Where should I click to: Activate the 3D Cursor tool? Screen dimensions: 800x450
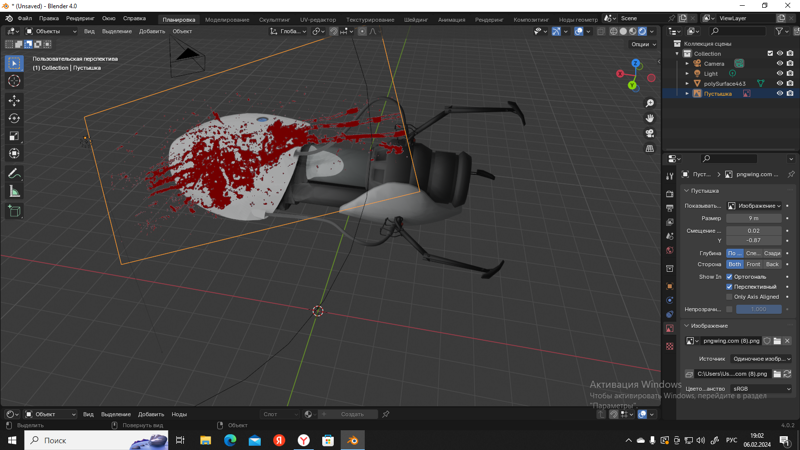(14, 81)
